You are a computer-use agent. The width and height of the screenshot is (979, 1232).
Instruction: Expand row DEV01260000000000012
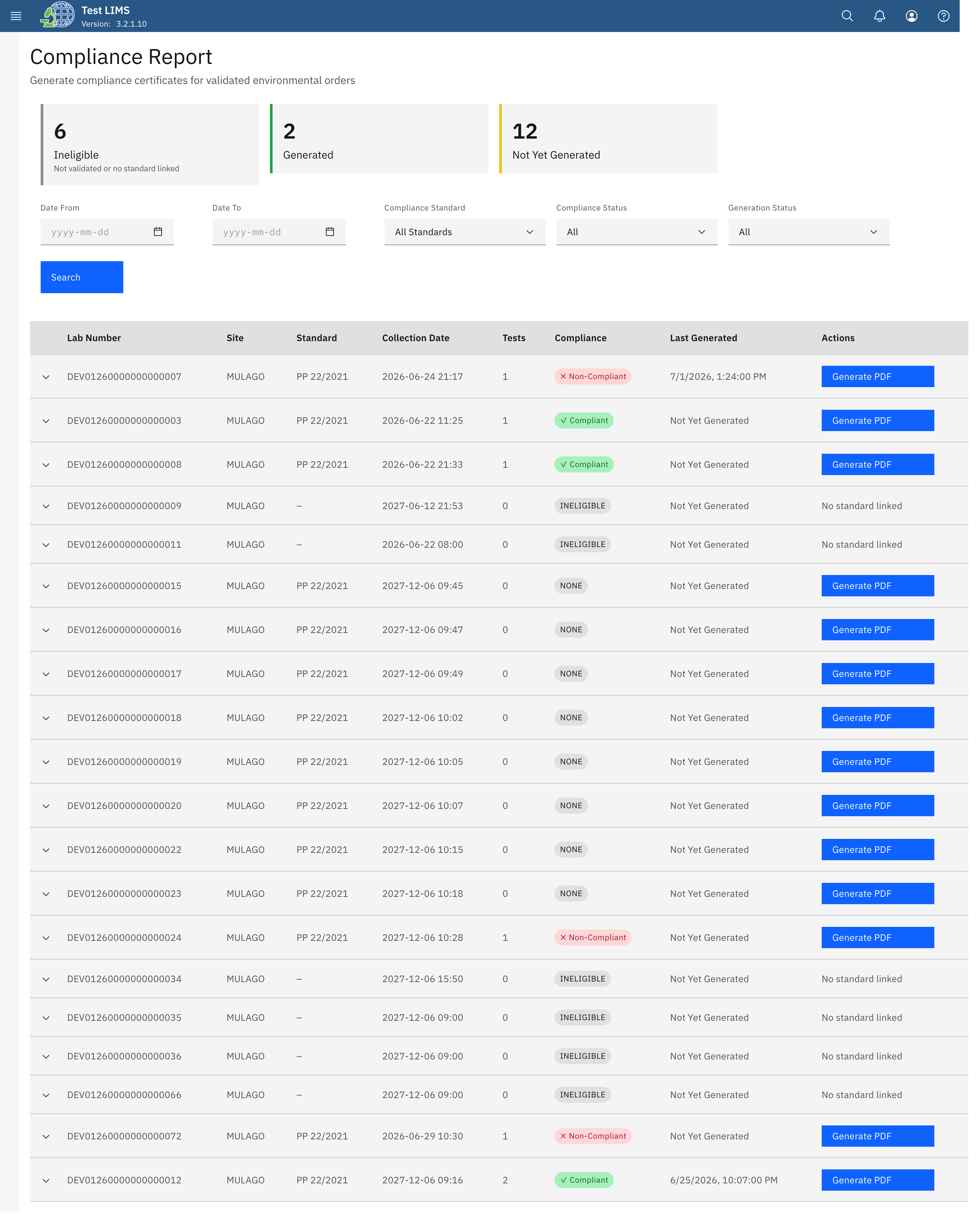46,1181
